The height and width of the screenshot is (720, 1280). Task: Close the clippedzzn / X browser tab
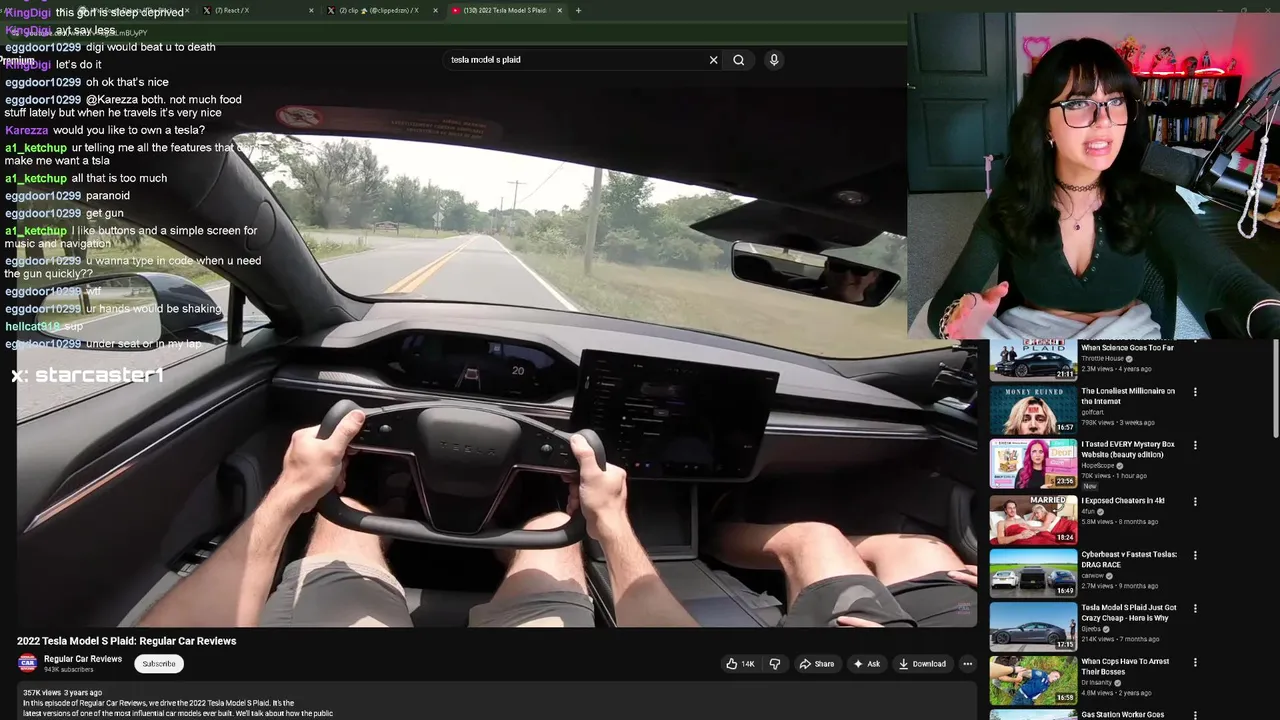[435, 10]
